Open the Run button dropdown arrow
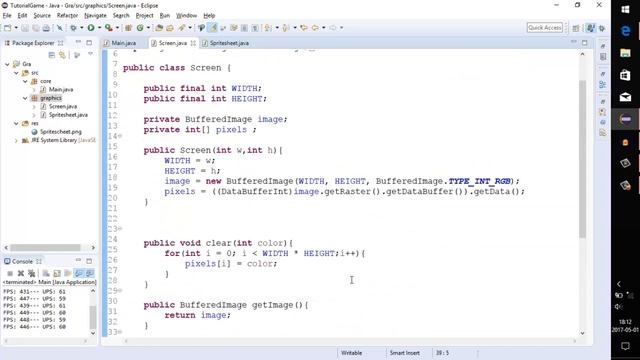This screenshot has width=640, height=360. [99, 28]
